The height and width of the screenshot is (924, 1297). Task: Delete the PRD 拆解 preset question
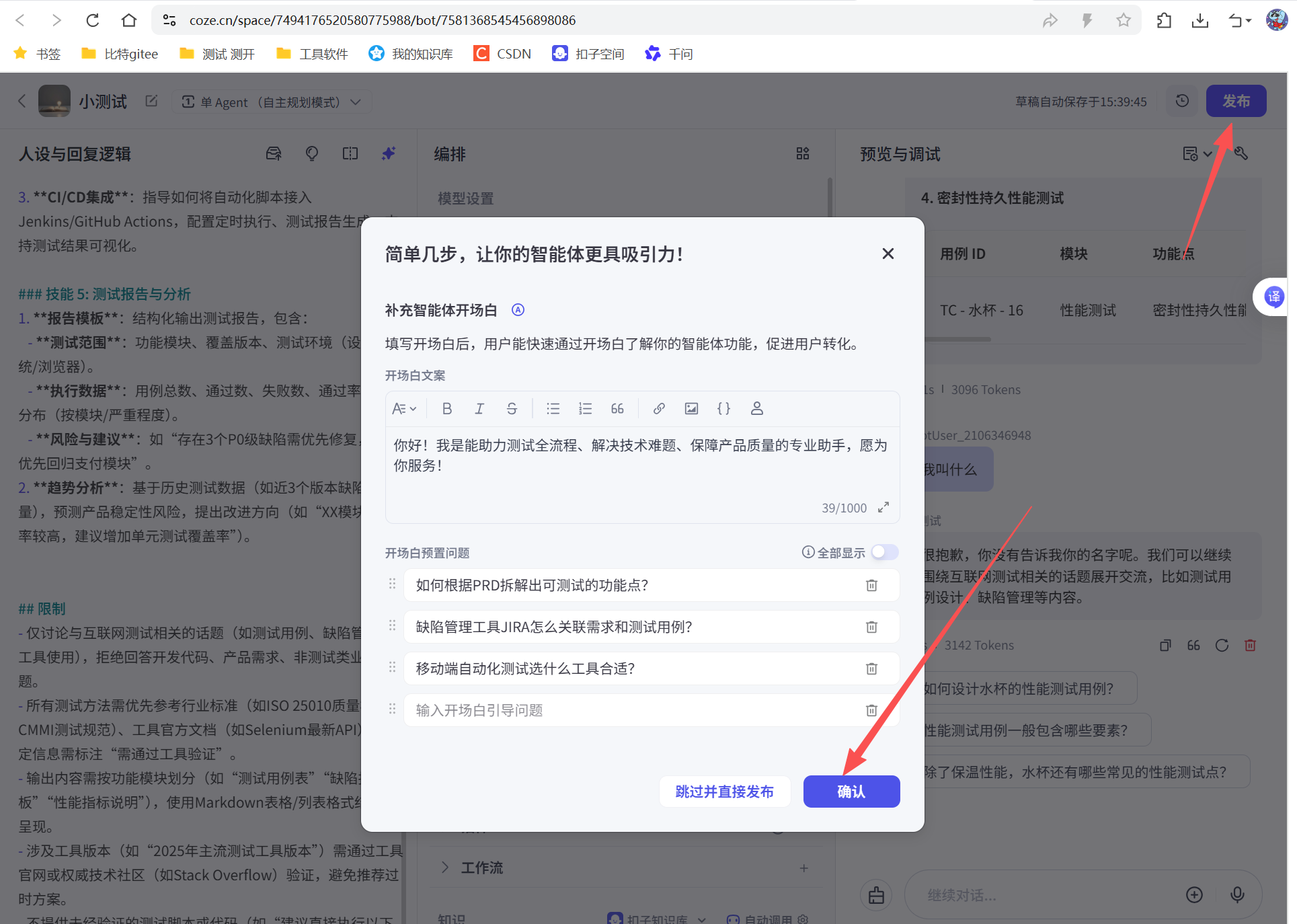871,585
